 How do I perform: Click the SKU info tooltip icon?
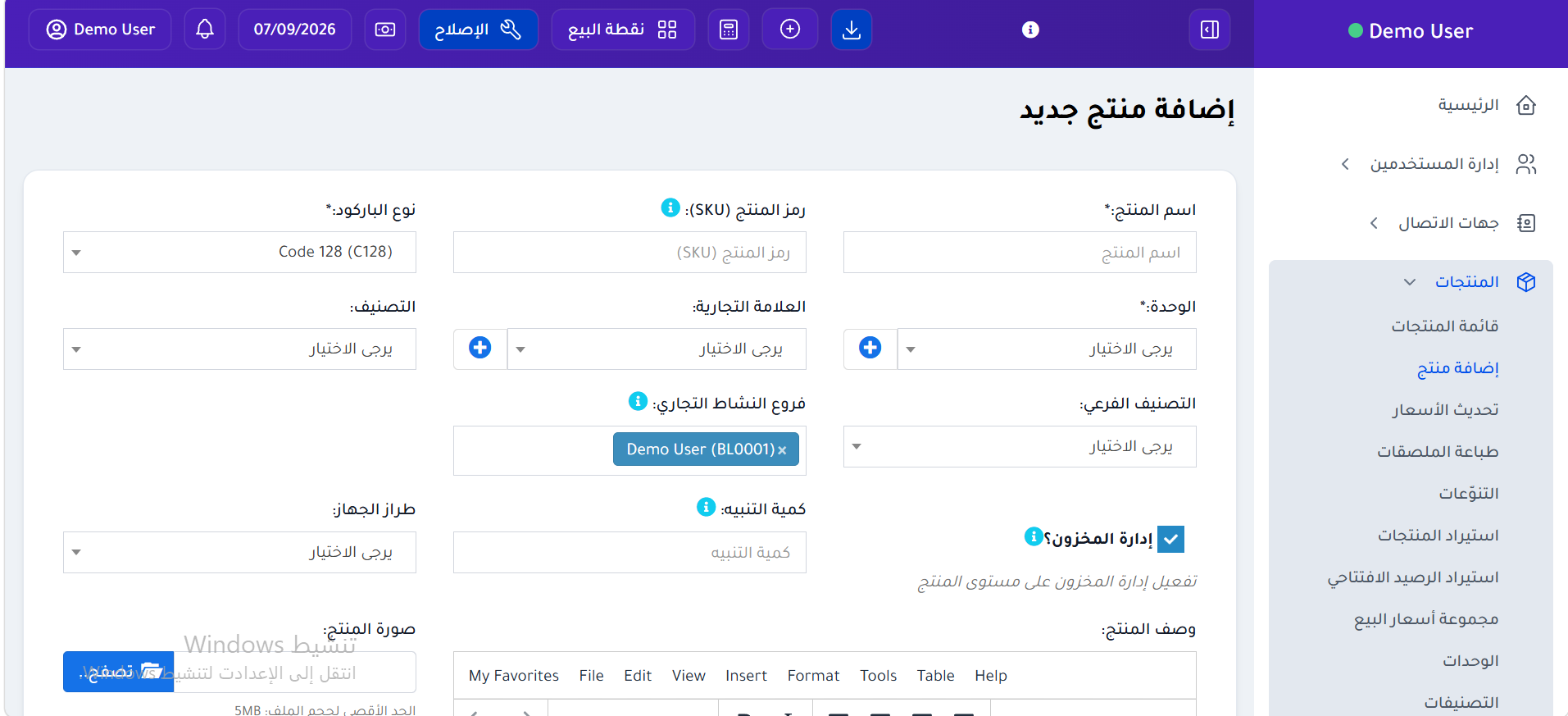(670, 208)
